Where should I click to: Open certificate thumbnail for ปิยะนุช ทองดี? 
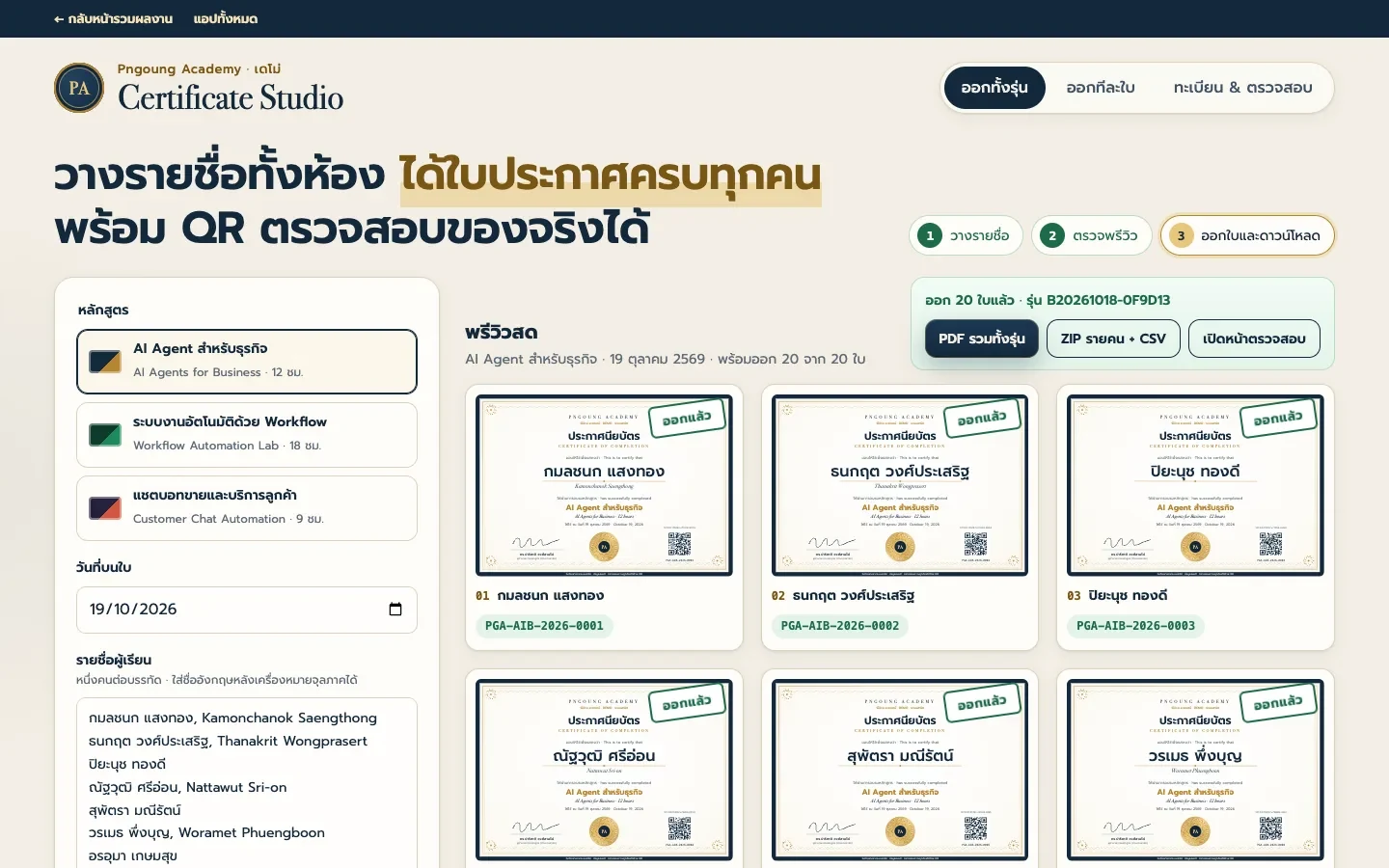click(x=1195, y=485)
